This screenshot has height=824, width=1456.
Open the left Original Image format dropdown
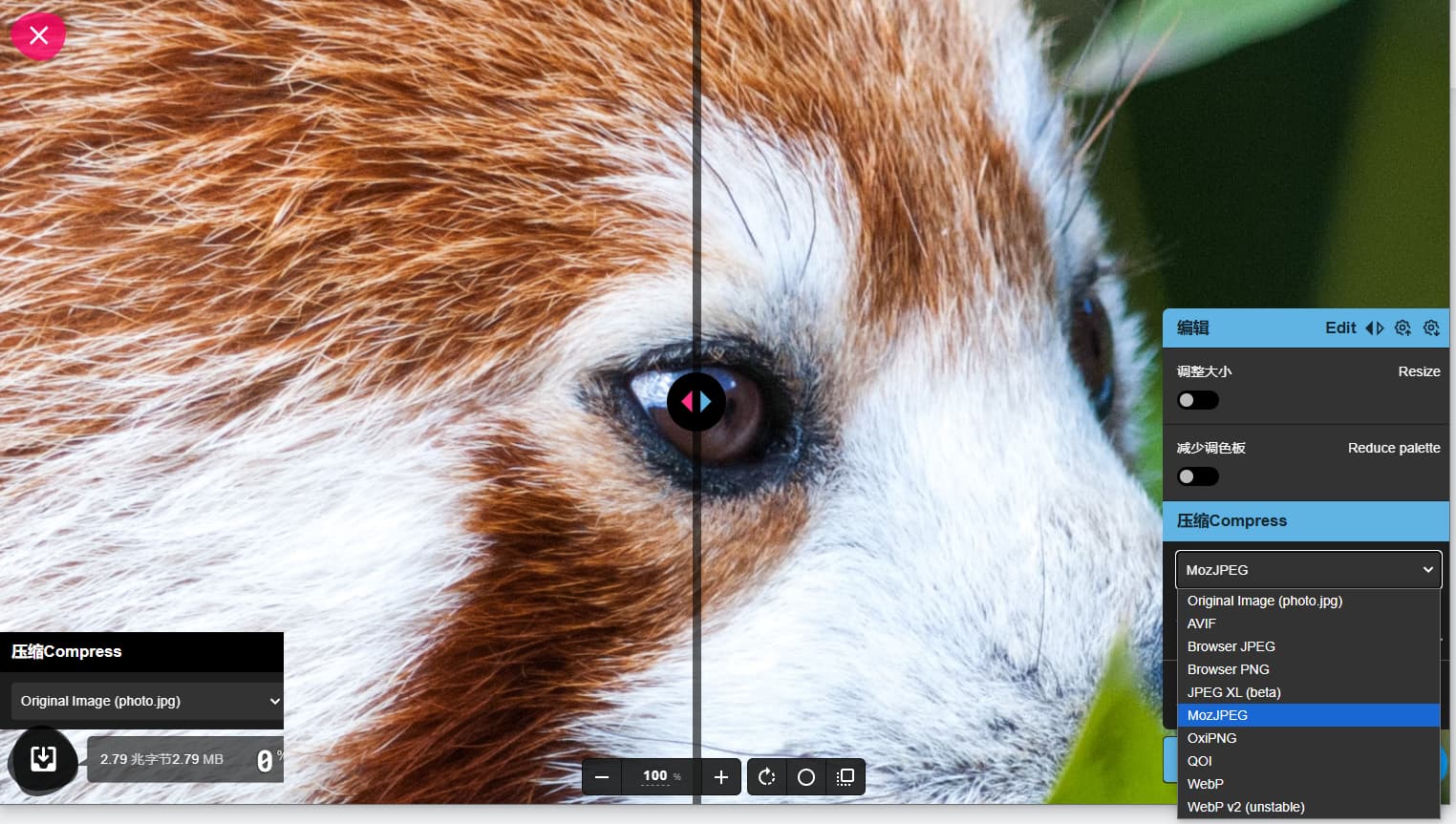click(148, 701)
